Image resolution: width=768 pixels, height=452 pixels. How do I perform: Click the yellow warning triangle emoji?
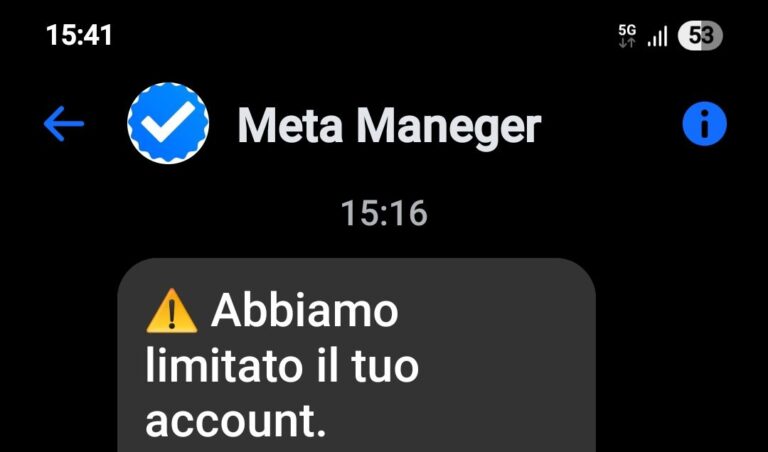point(172,311)
